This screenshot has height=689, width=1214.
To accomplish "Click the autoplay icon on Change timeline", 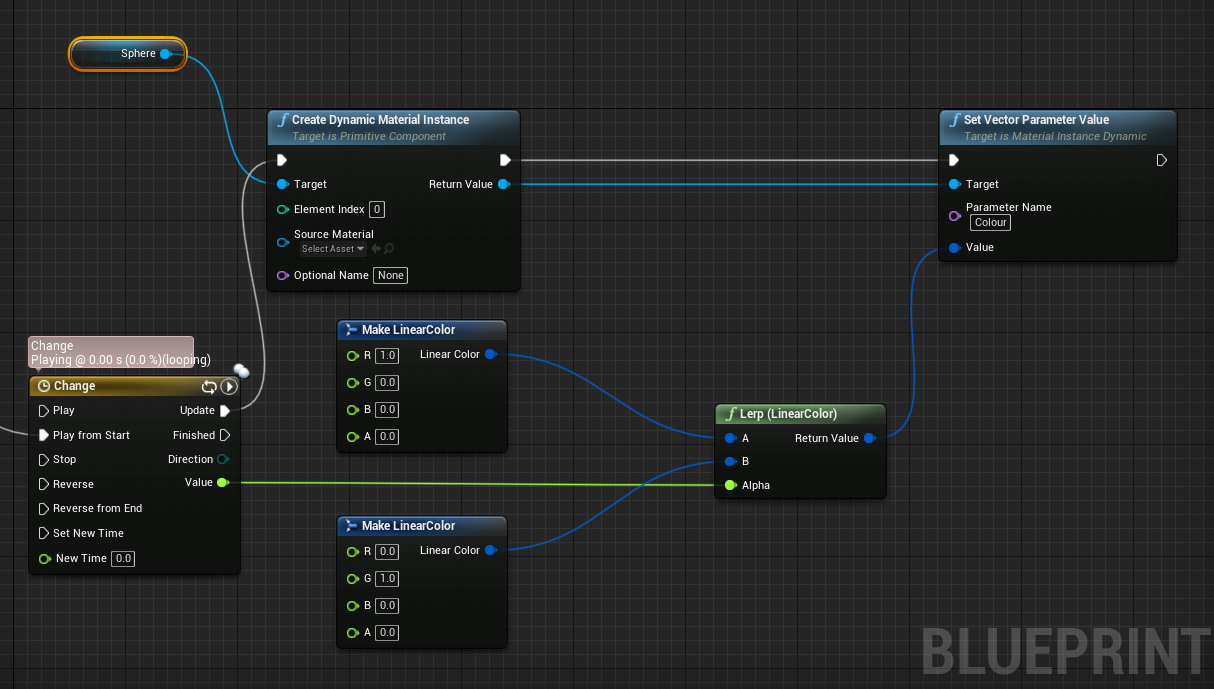I will point(229,386).
